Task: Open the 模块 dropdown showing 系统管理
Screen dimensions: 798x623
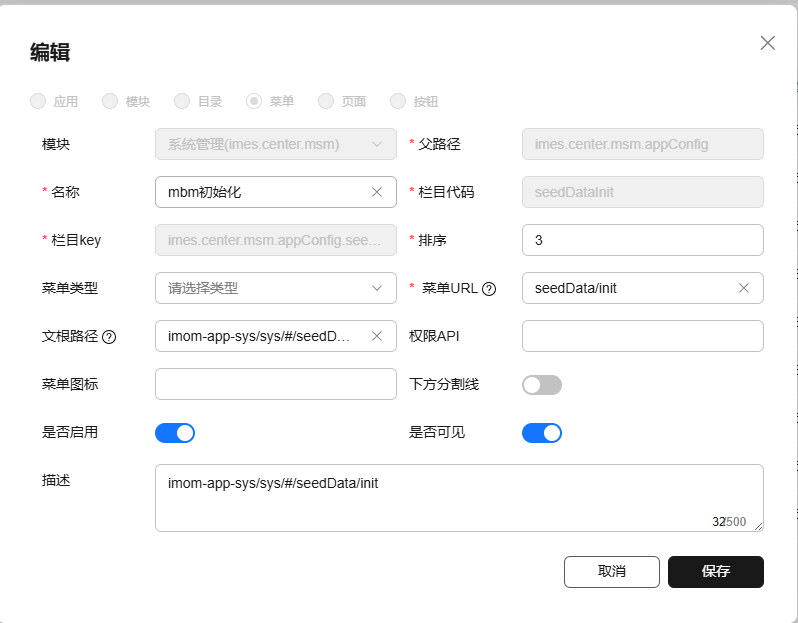Action: pyautogui.click(x=276, y=144)
